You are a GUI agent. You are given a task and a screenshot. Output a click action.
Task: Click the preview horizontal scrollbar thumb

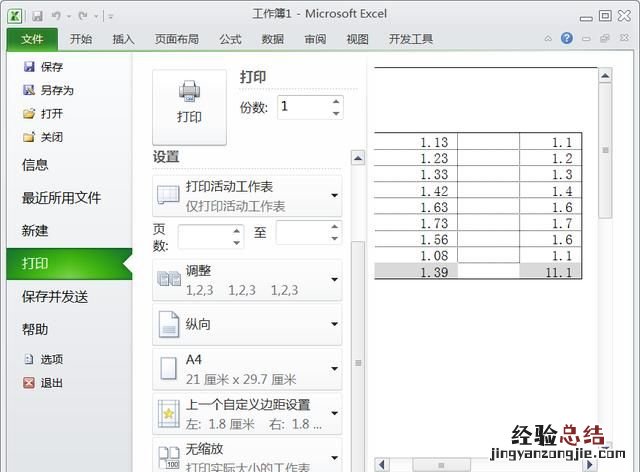[x=441, y=465]
